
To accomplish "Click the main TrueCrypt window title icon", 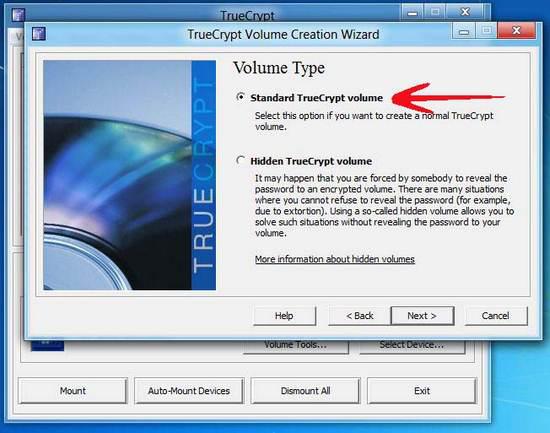I will [x=18, y=15].
